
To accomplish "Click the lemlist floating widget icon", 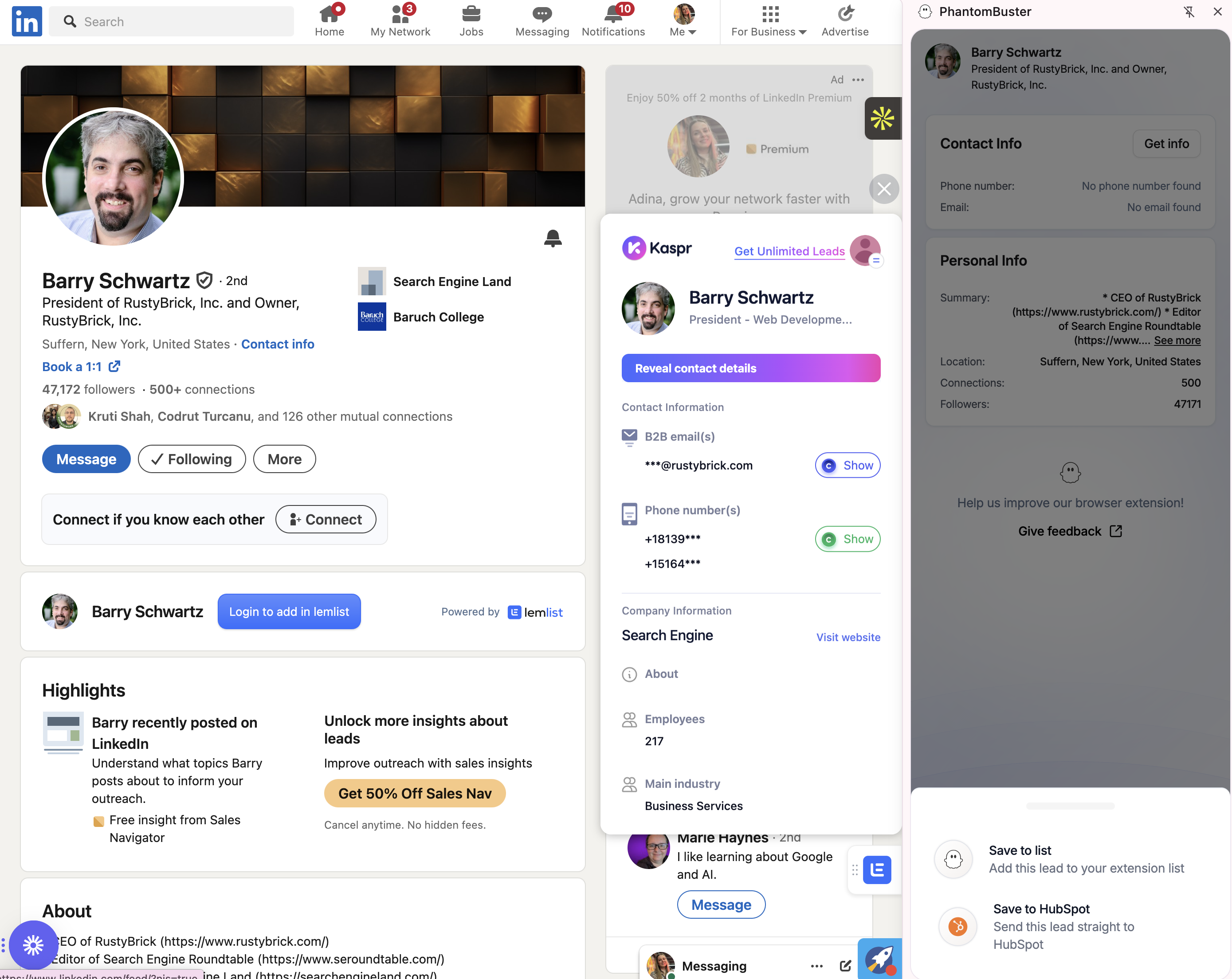I will tap(877, 870).
